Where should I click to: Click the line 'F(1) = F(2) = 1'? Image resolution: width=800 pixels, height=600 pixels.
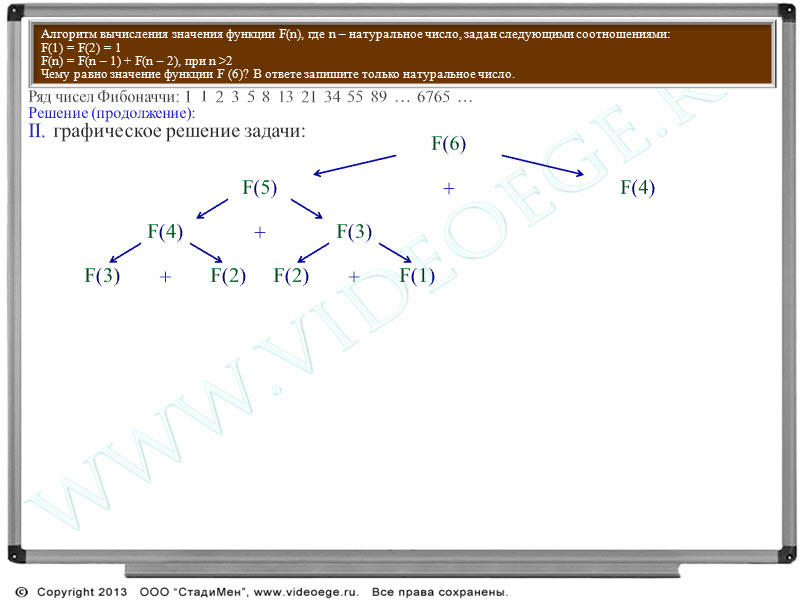pos(81,48)
